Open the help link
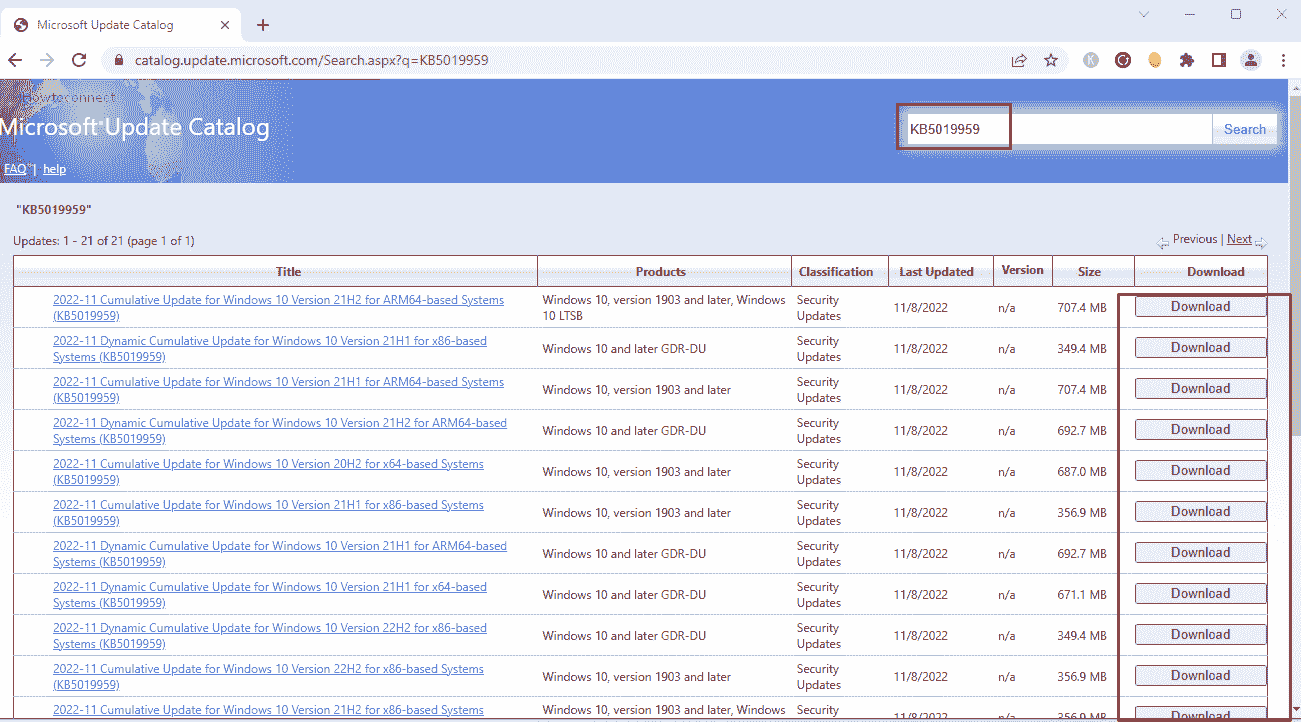Screen dimensions: 1301x722 point(54,169)
